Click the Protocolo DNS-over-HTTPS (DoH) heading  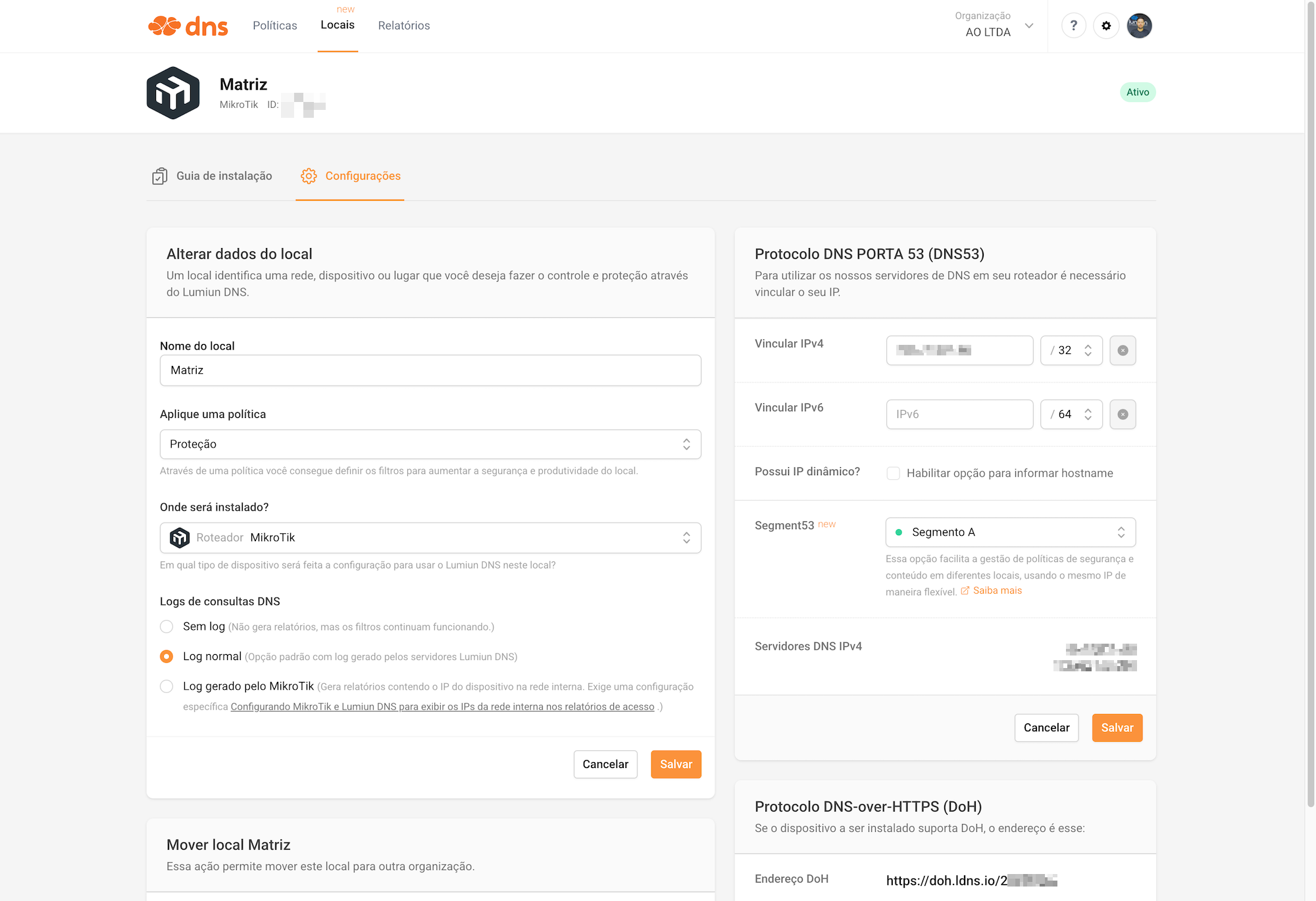click(868, 806)
